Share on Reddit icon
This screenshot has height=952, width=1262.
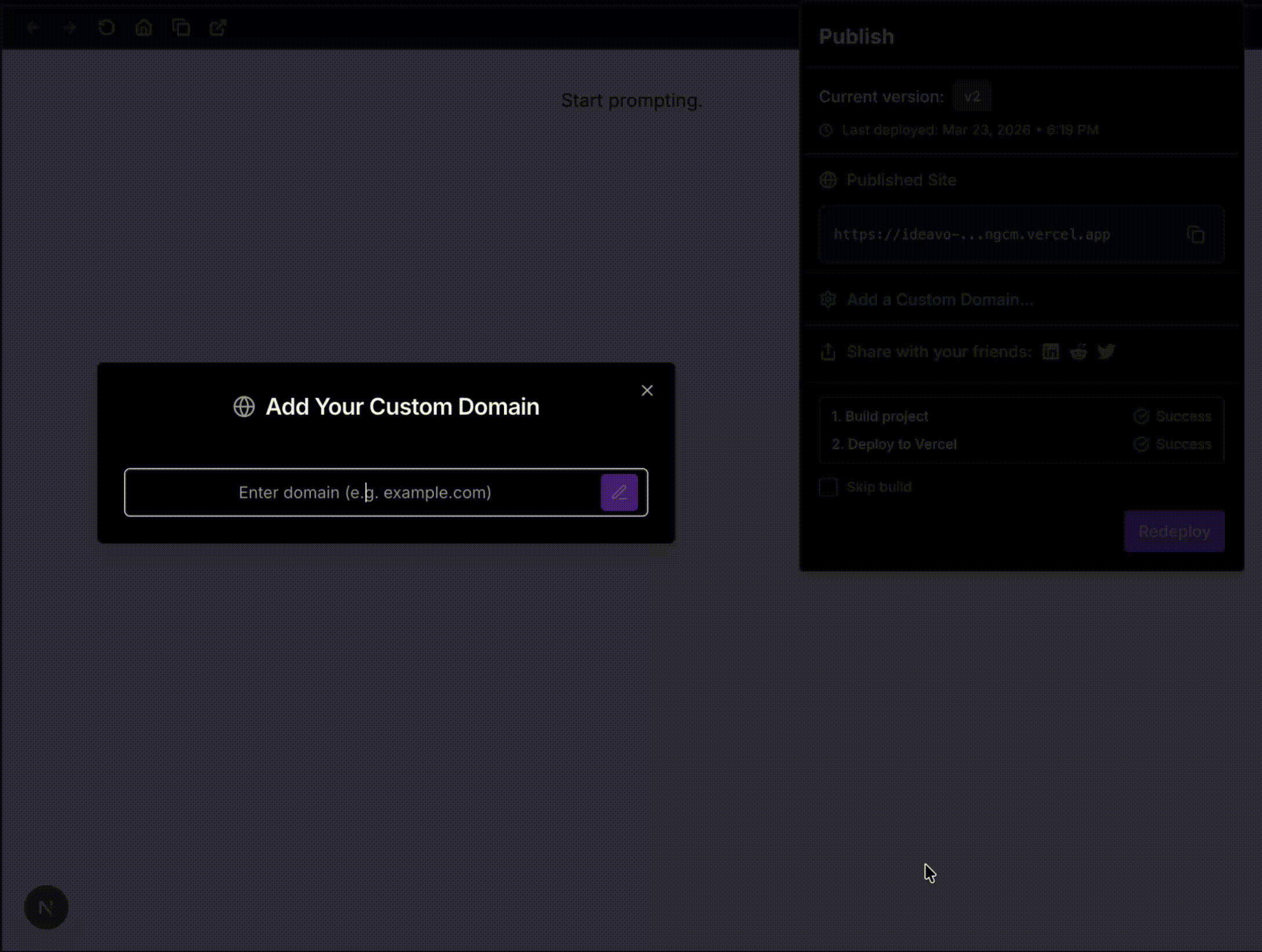[1078, 352]
